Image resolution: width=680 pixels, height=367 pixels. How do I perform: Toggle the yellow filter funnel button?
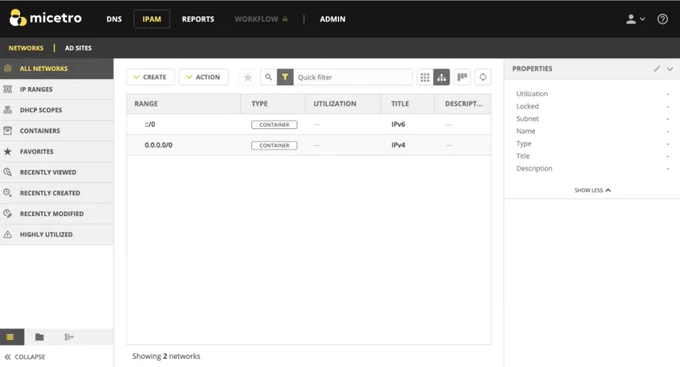285,77
